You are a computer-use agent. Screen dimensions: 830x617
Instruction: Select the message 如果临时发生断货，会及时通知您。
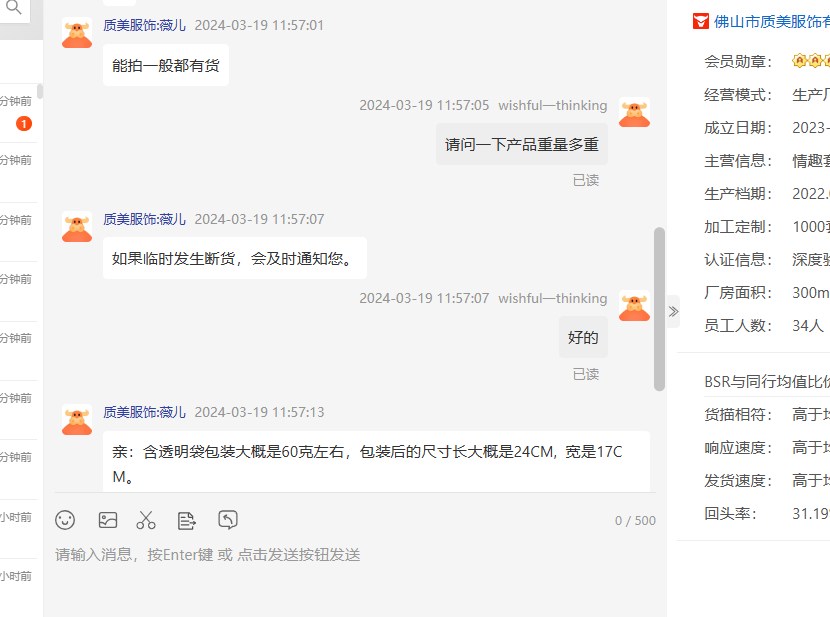234,258
